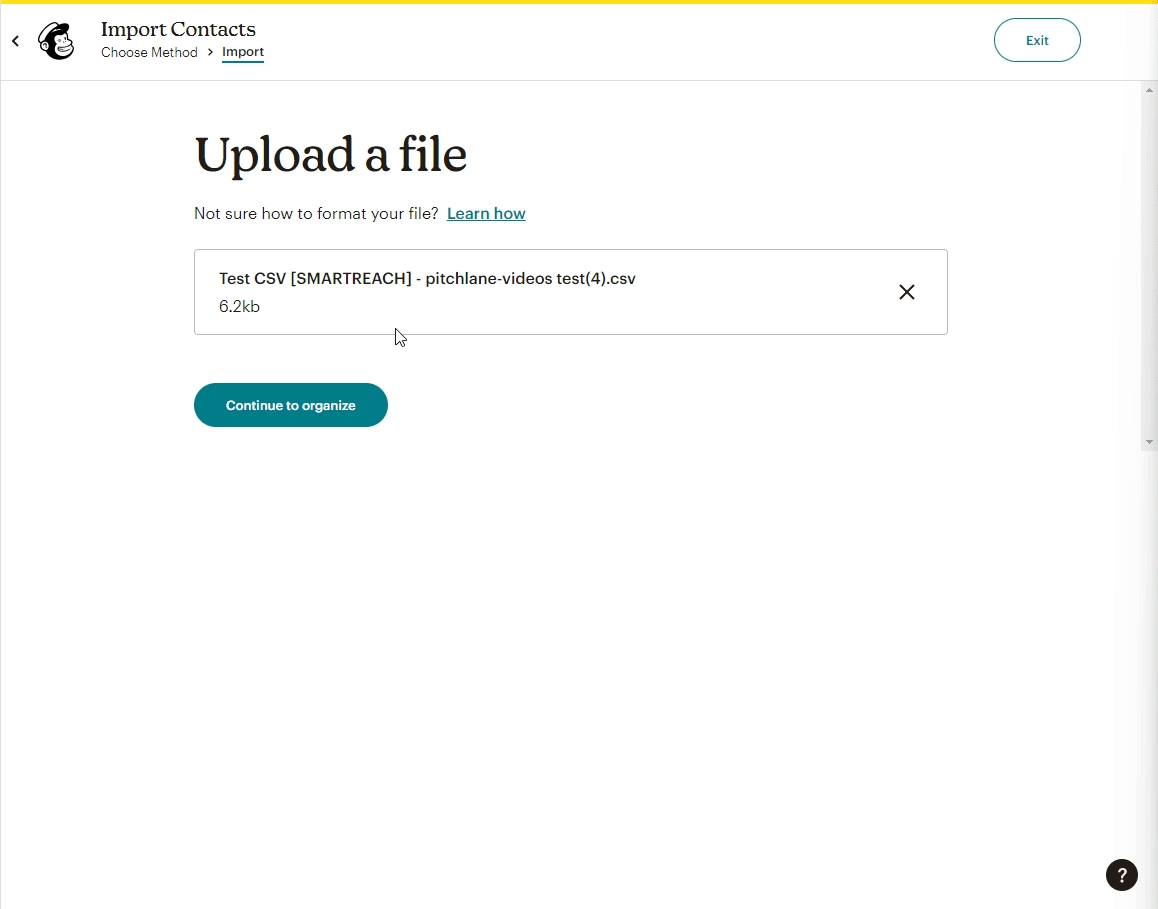Click the breadcrumb chevron separator

[210, 52]
